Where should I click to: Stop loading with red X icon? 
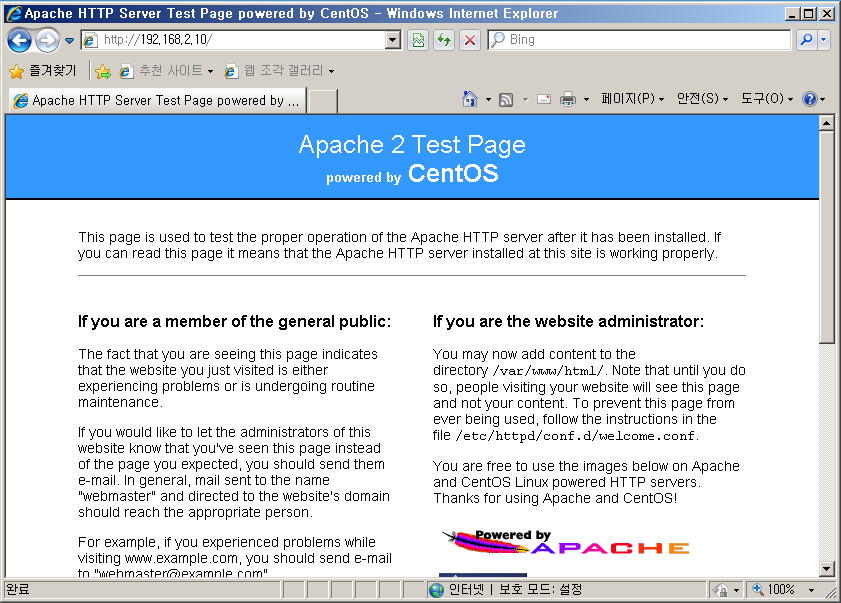[470, 40]
